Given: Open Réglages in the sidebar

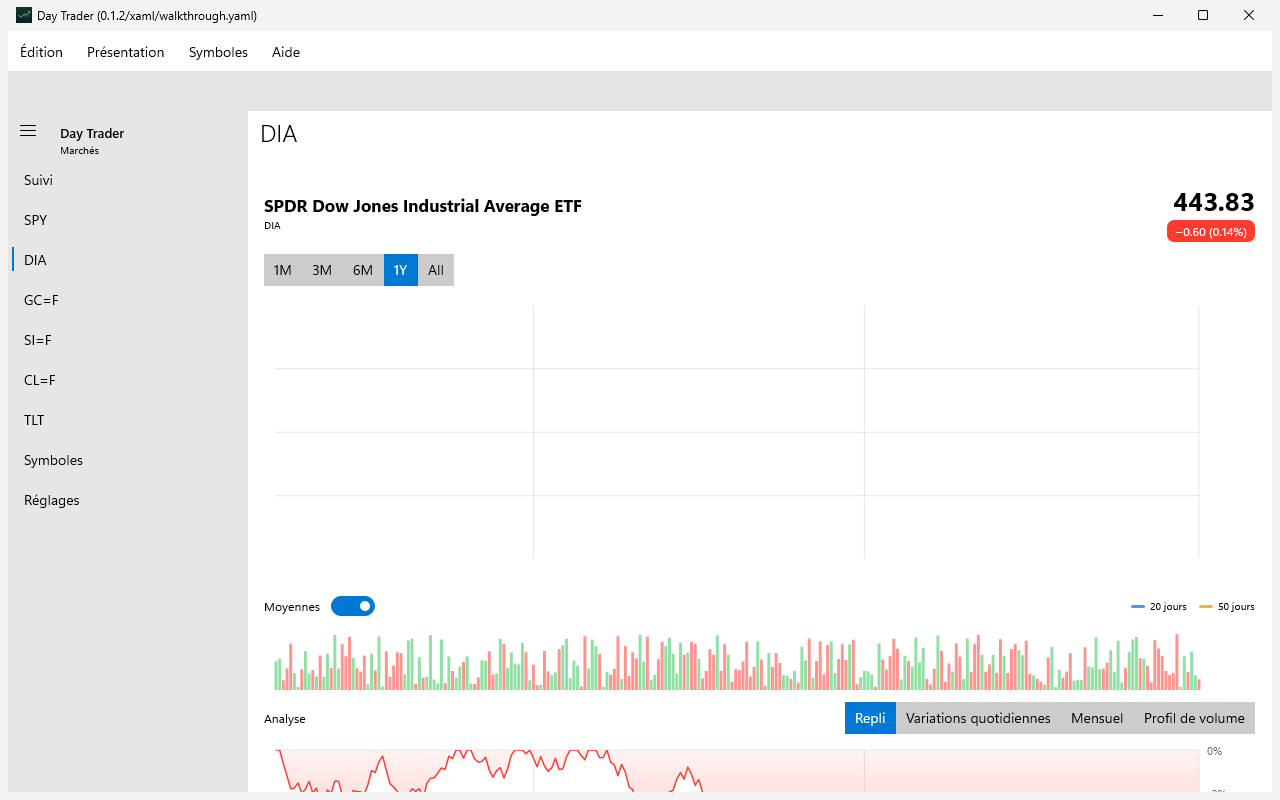Looking at the screenshot, I should [128, 500].
